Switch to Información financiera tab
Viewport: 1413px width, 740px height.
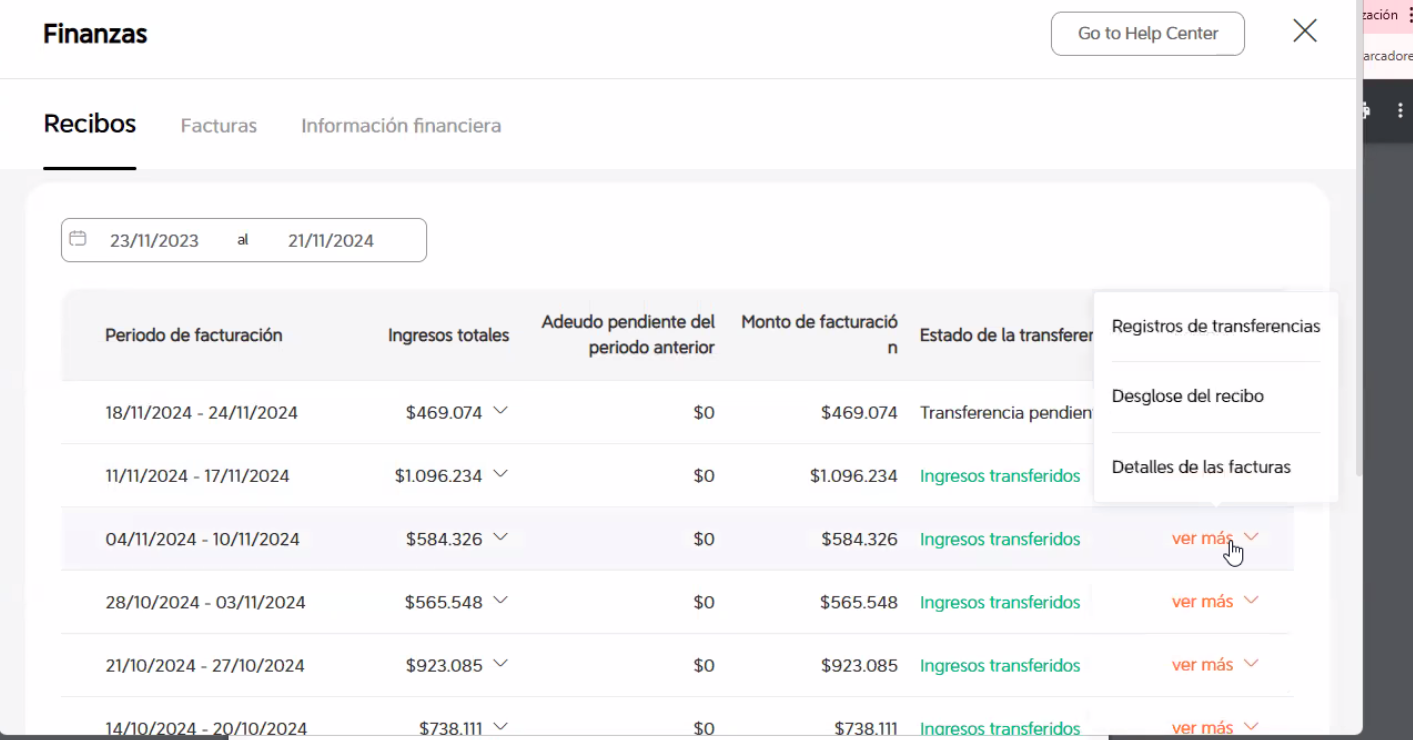[401, 126]
